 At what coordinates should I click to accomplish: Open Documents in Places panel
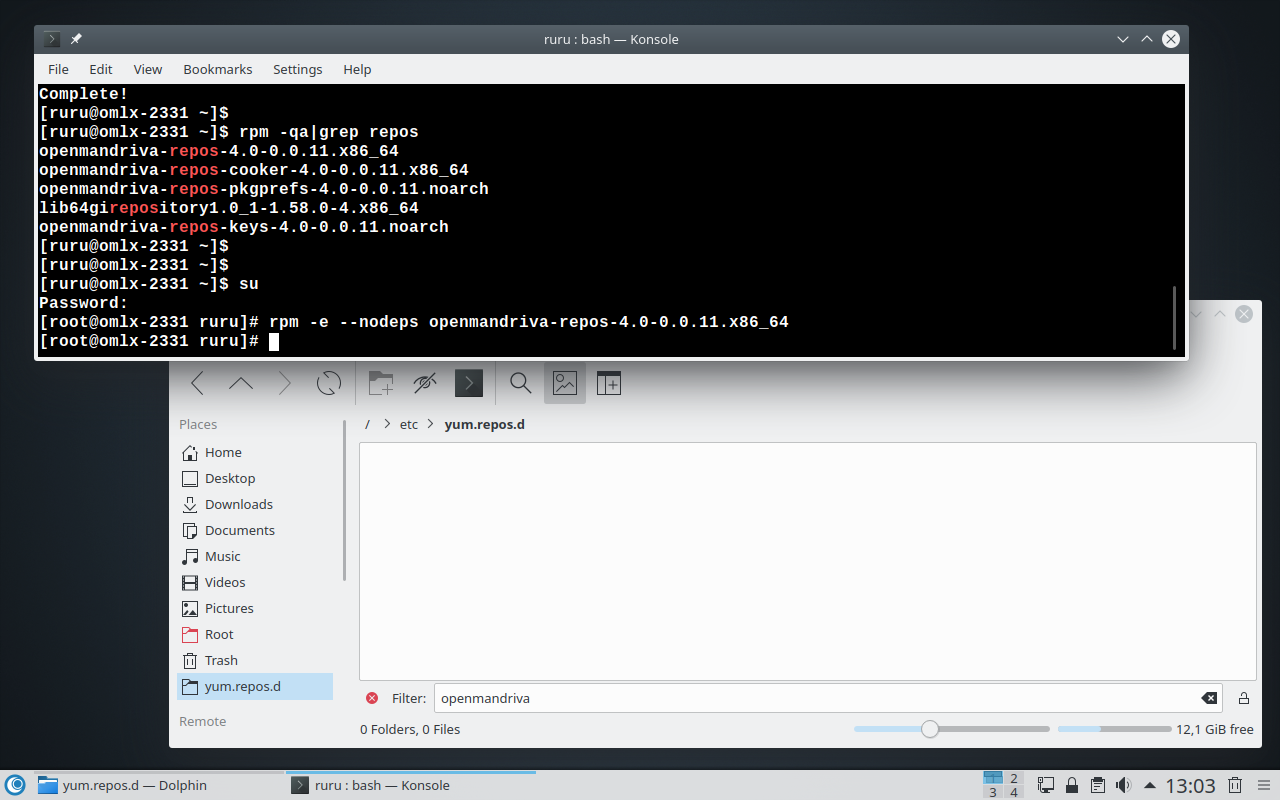tap(255, 530)
